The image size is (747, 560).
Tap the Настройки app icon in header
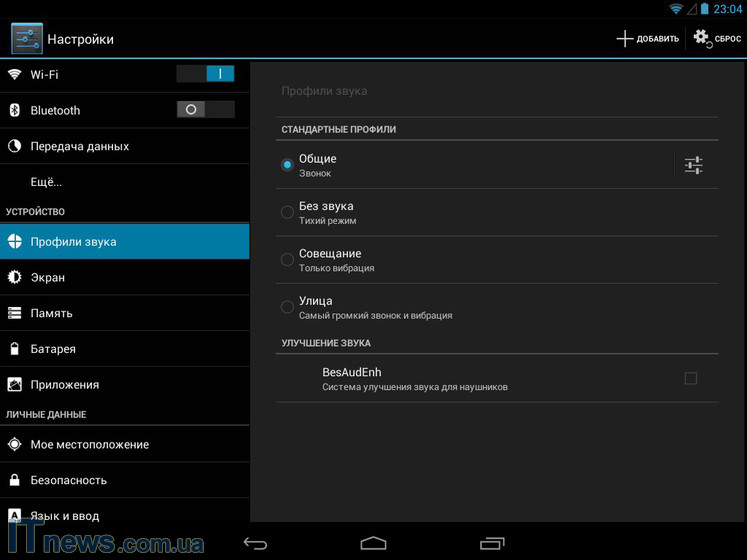[26, 39]
